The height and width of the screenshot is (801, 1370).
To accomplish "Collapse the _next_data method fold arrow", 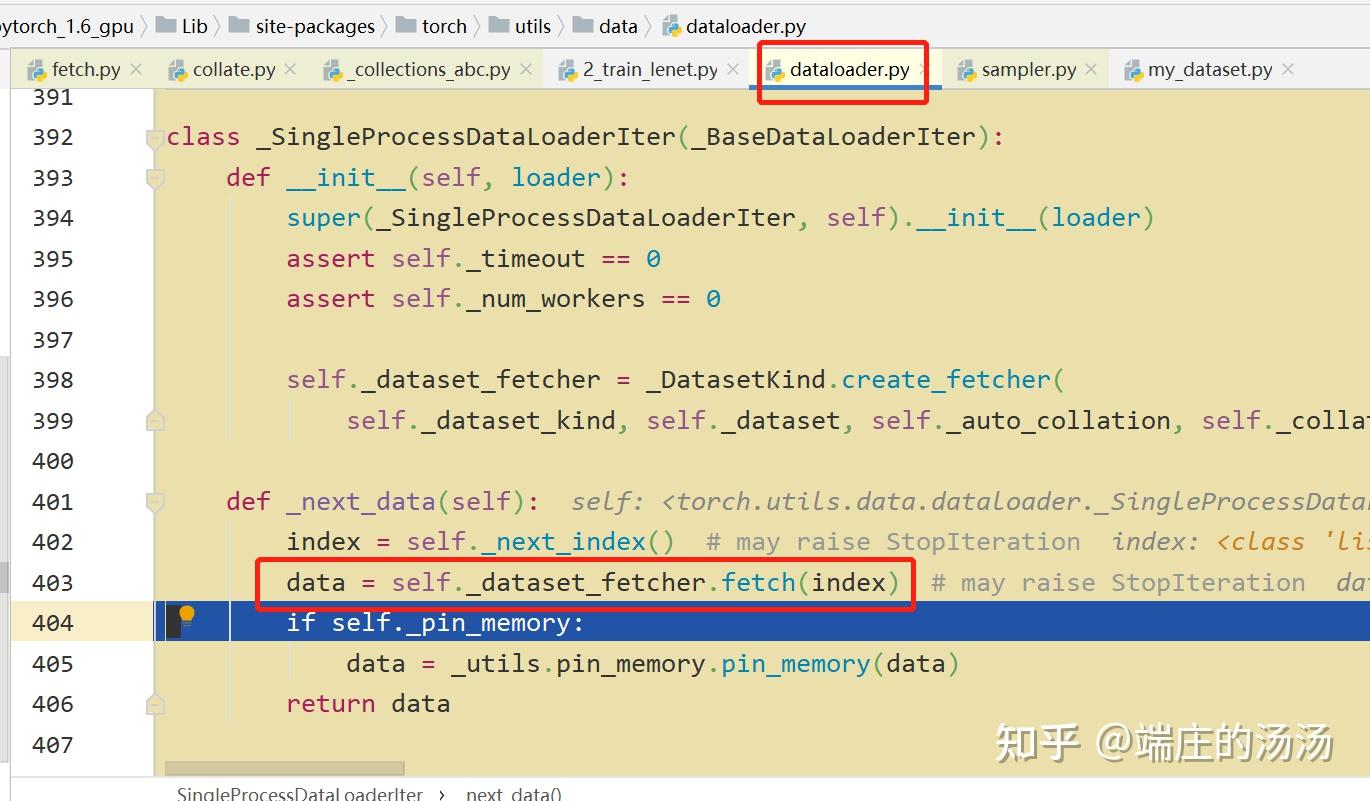I will (154, 502).
